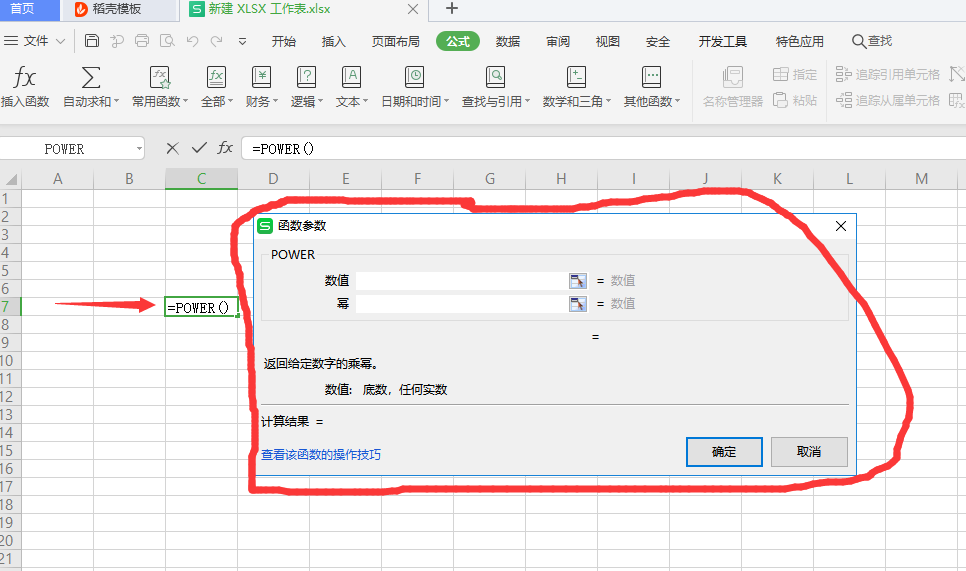Open the Lookup and Reference (查找与引用) icon
966x571 pixels.
pos(495,78)
